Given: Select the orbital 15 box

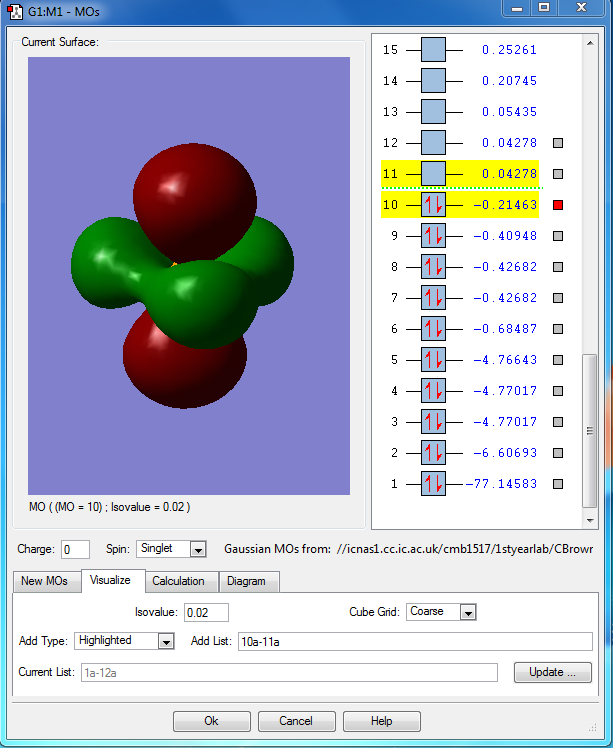Looking at the screenshot, I should pos(433,50).
